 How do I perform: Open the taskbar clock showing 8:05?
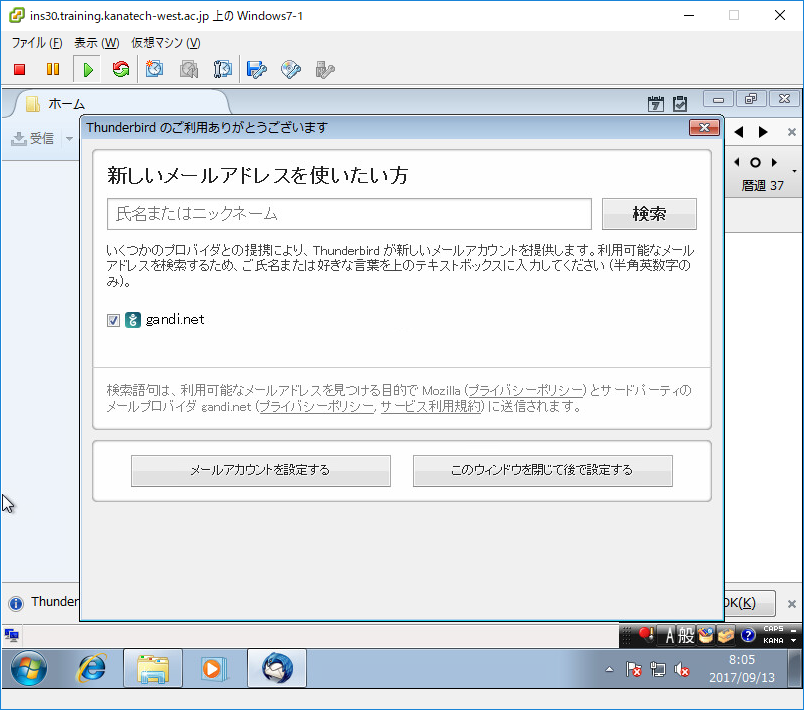click(x=742, y=669)
